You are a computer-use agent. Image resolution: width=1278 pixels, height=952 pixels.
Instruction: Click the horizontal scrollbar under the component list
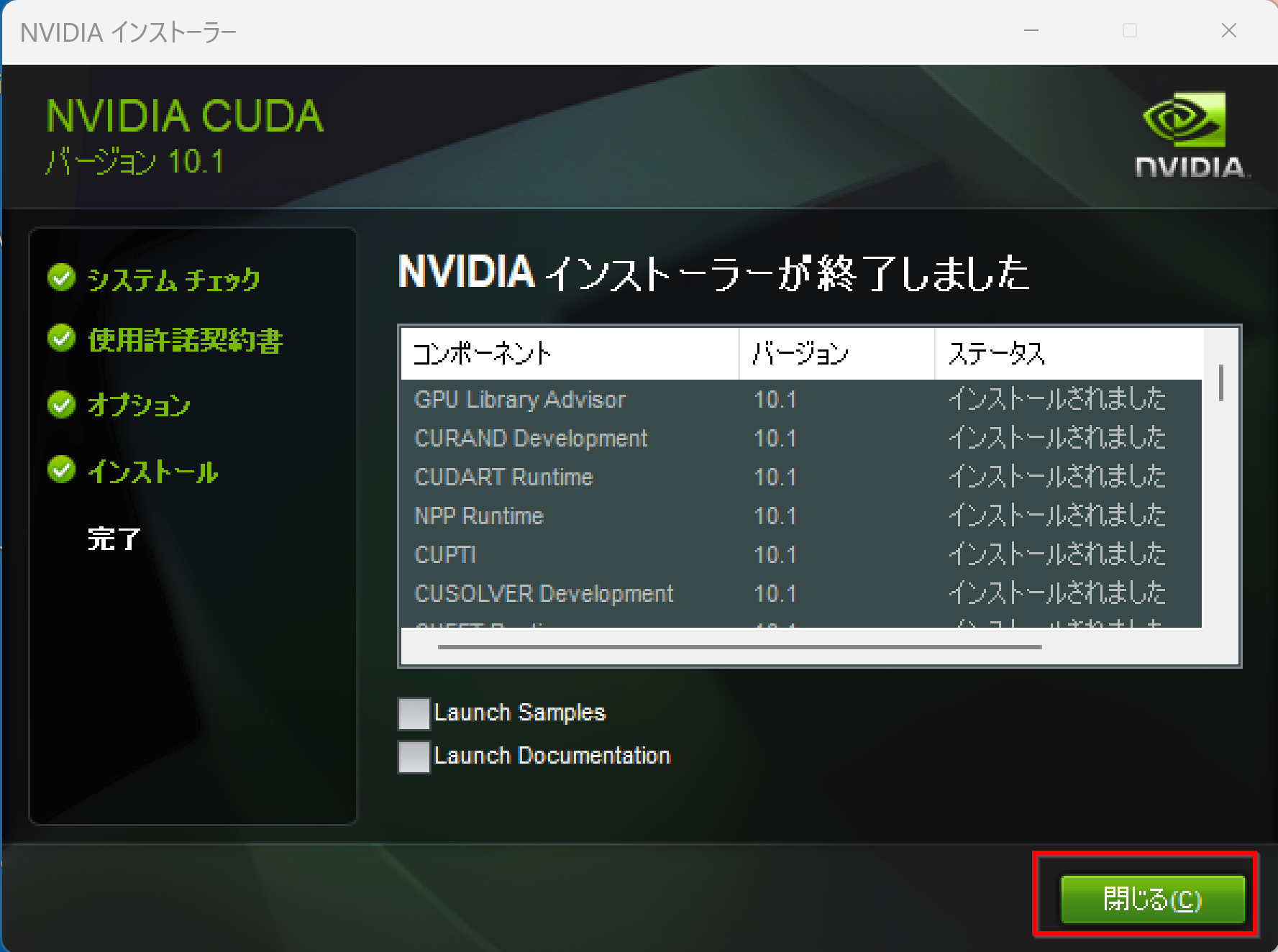pyautogui.click(x=739, y=647)
